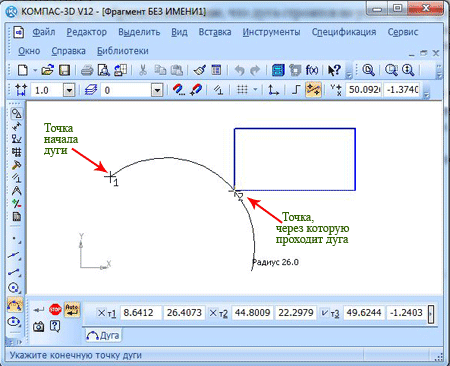The height and width of the screenshot is (366, 450).
Task: Select the Point tool
Action: [x=15, y=239]
